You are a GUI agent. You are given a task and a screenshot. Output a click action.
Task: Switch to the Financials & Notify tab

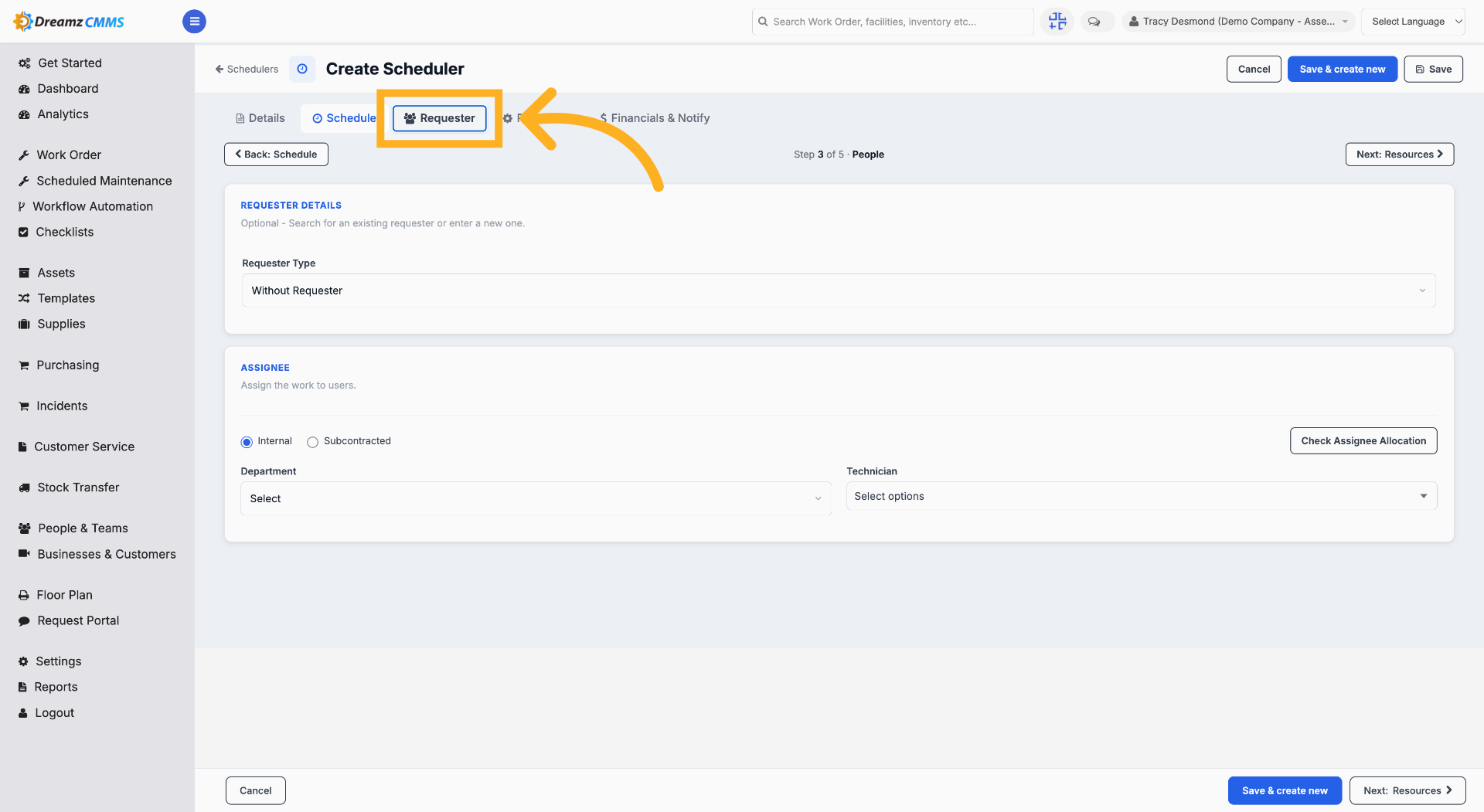coord(655,118)
